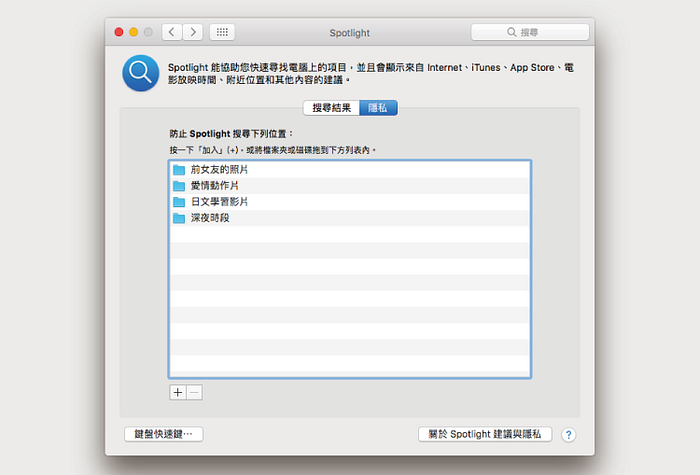
Task: Click the minus button to remove a location
Action: (194, 392)
